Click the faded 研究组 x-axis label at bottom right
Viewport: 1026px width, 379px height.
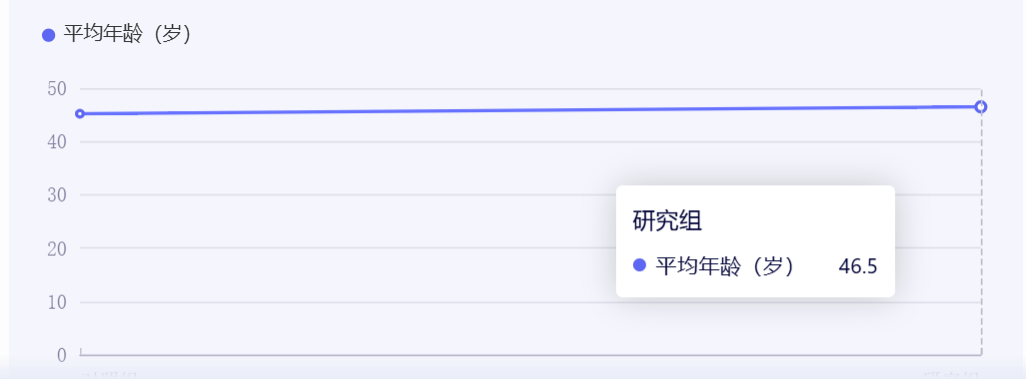(952, 375)
